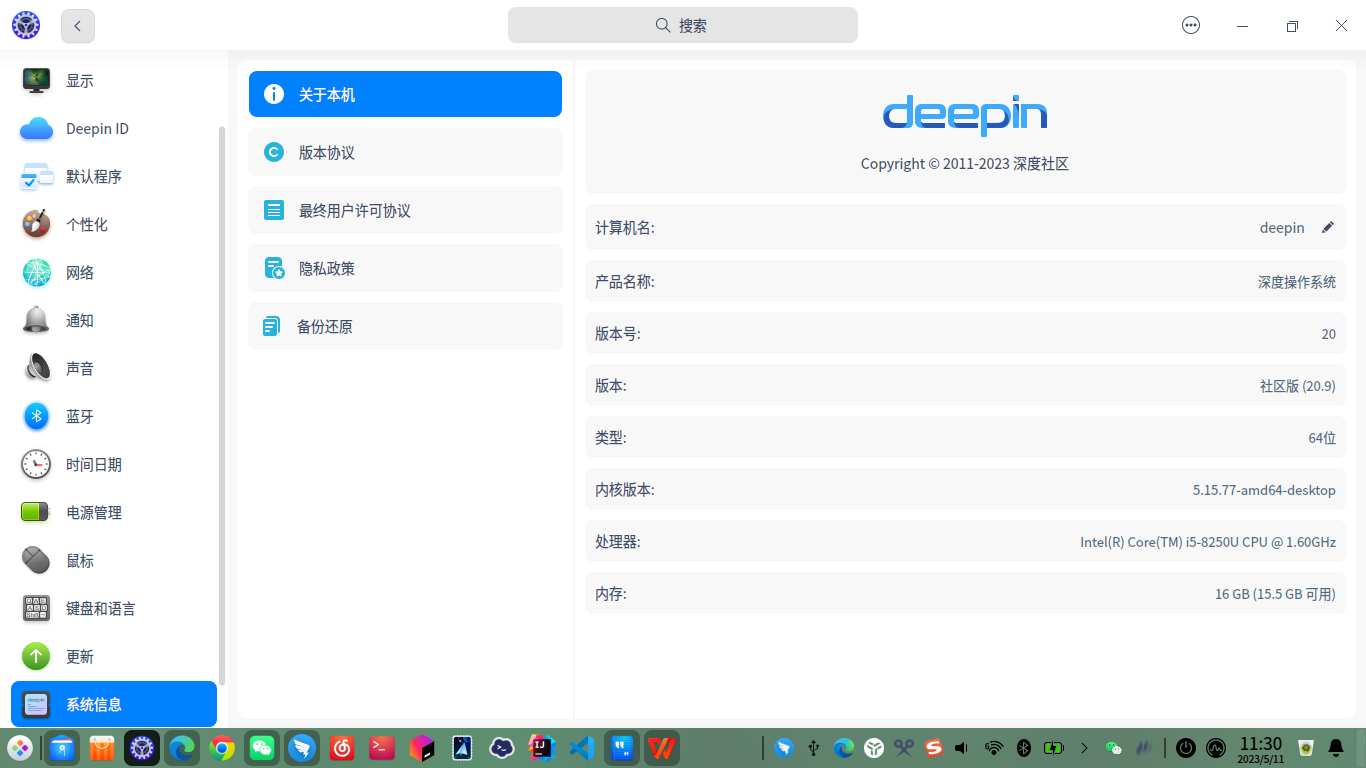
Task: Click the DingTalk system tray icon
Action: 784,747
